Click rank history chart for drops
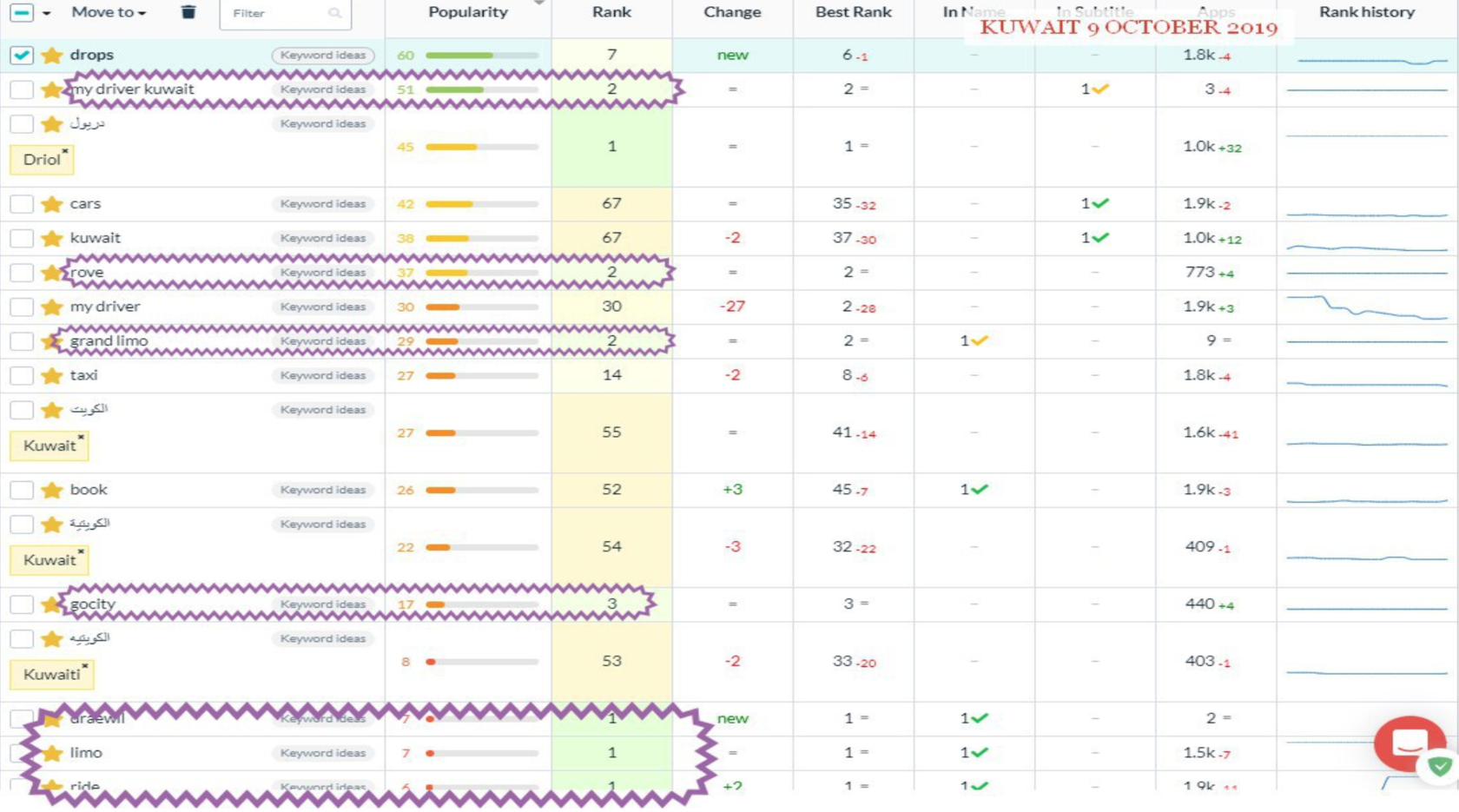 click(x=1372, y=61)
